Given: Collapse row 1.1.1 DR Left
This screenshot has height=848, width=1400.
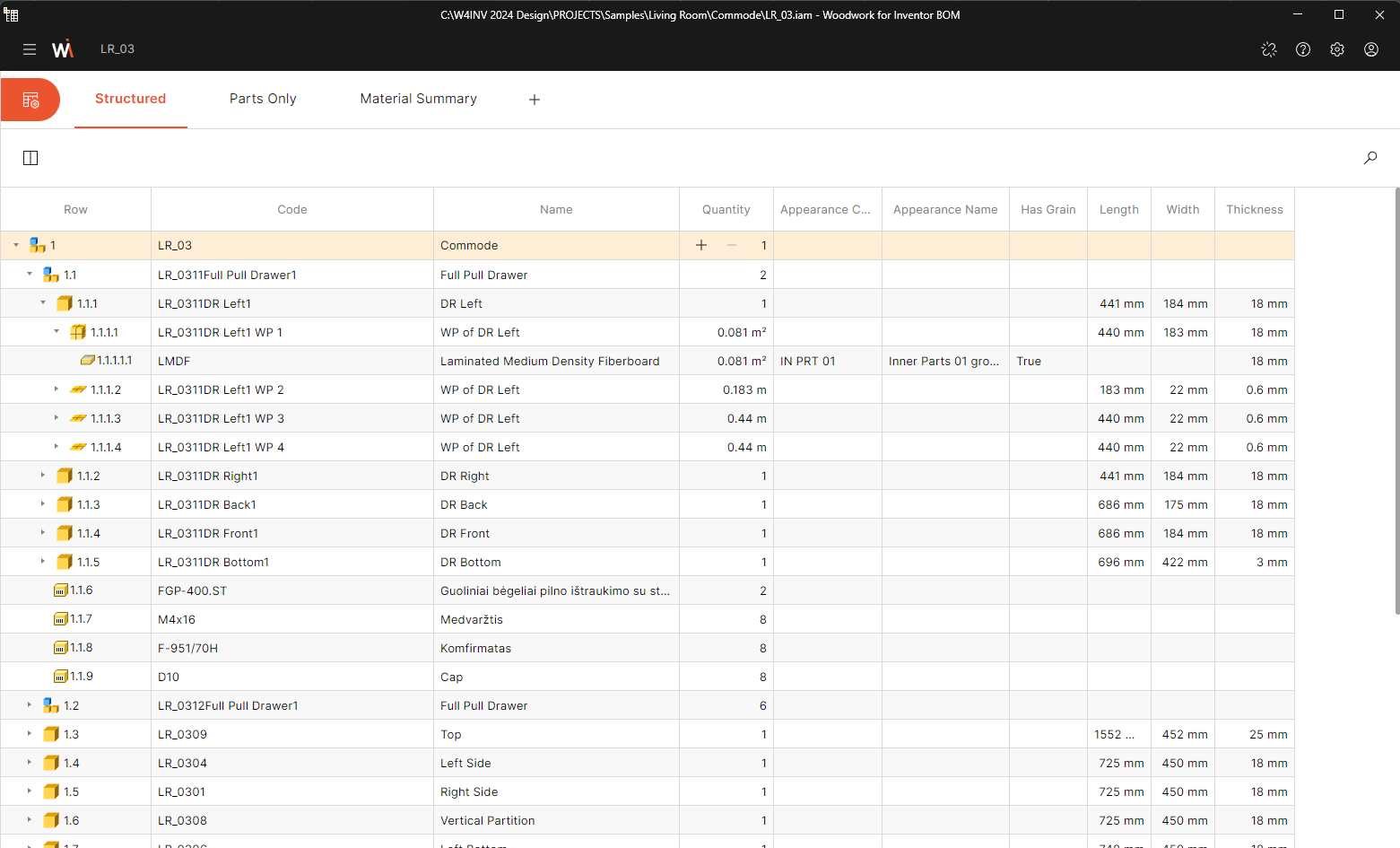Looking at the screenshot, I should [43, 302].
